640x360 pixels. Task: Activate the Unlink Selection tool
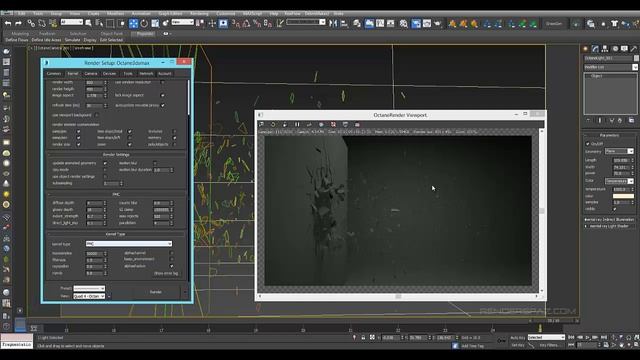pyautogui.click(x=42, y=23)
